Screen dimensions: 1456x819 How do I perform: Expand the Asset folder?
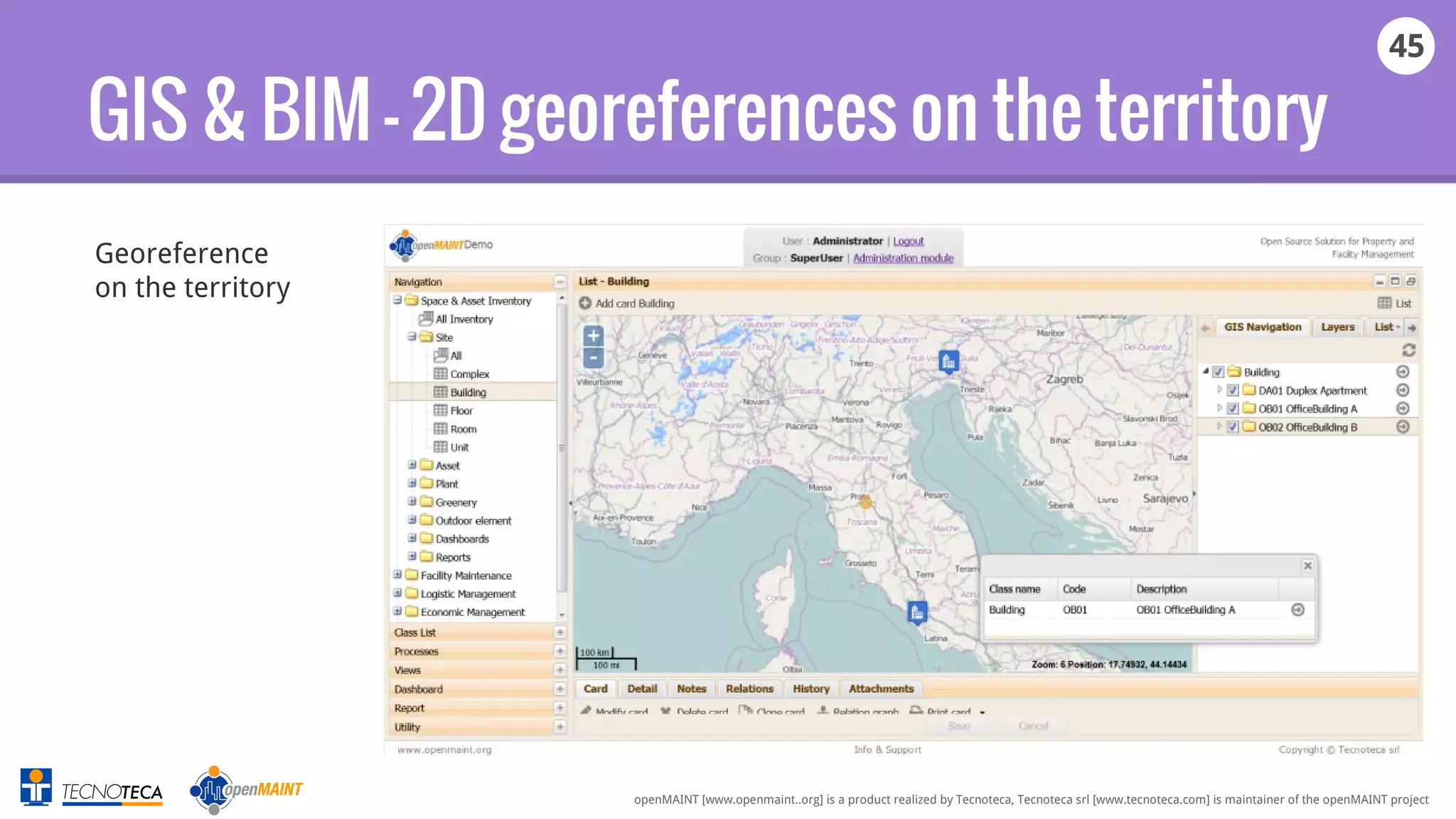pos(412,464)
